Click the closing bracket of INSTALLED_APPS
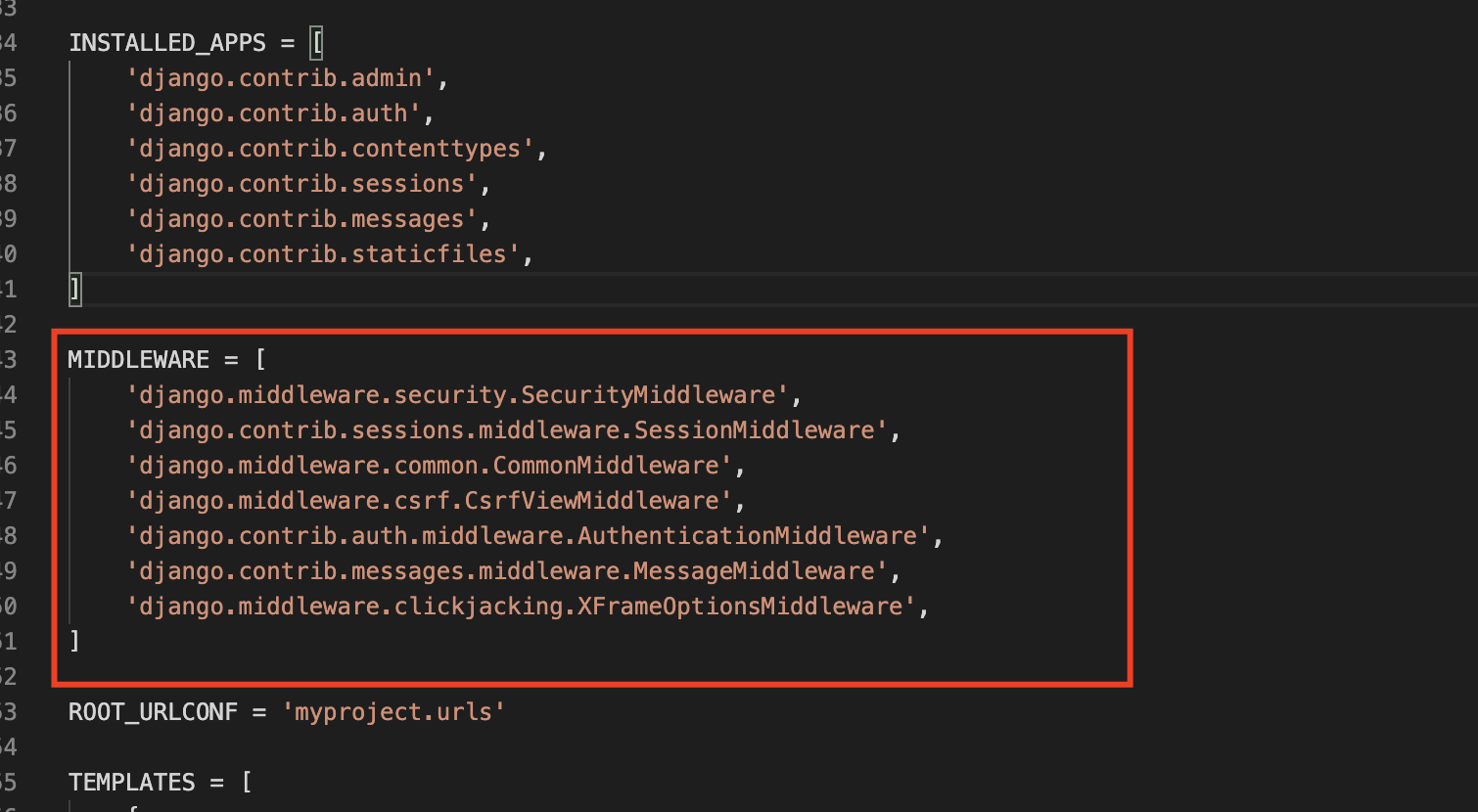The width and height of the screenshot is (1478, 812). pyautogui.click(x=74, y=290)
